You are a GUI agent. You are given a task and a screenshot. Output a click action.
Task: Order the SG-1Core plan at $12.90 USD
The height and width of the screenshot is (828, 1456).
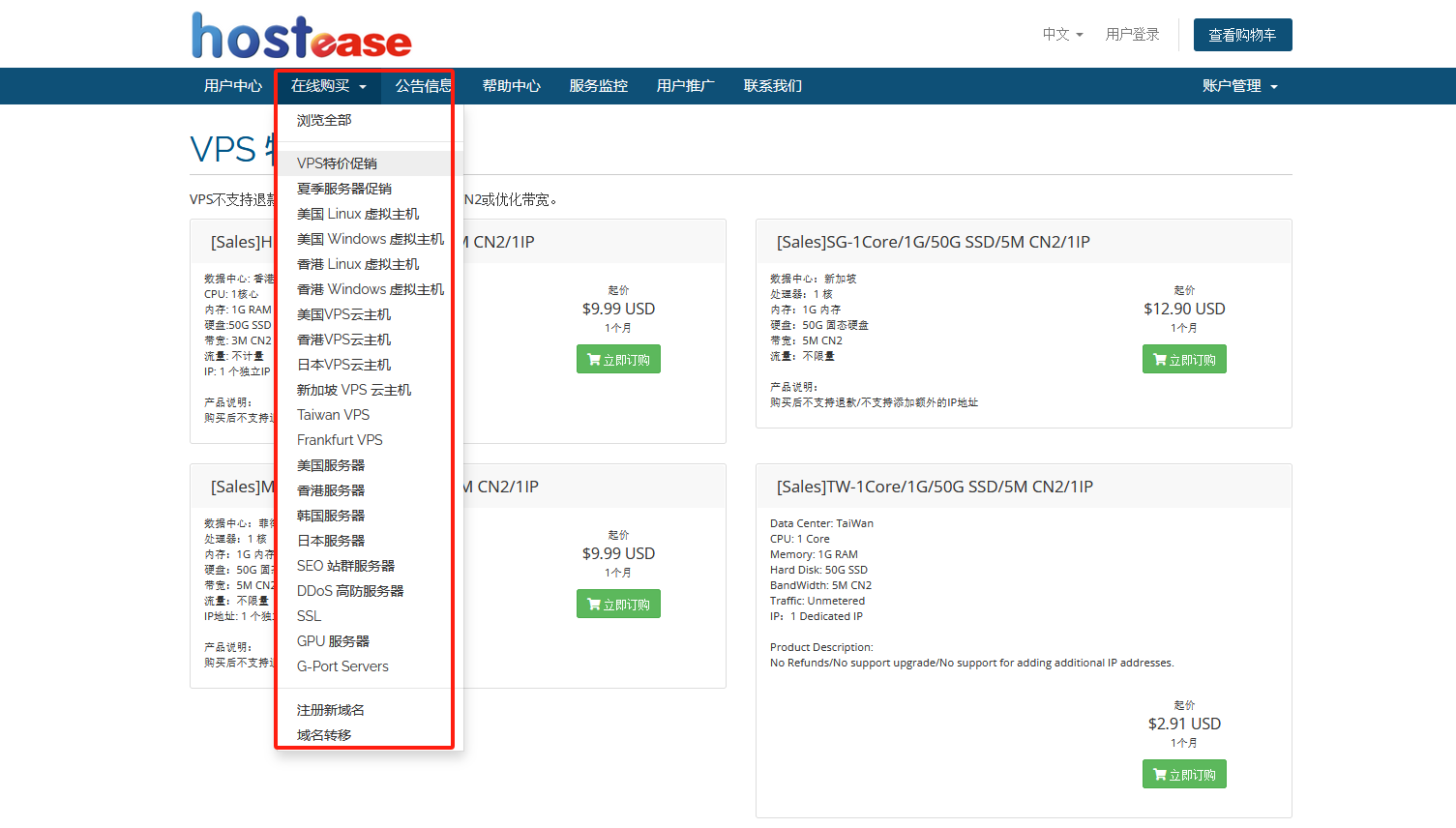pyautogui.click(x=1184, y=359)
